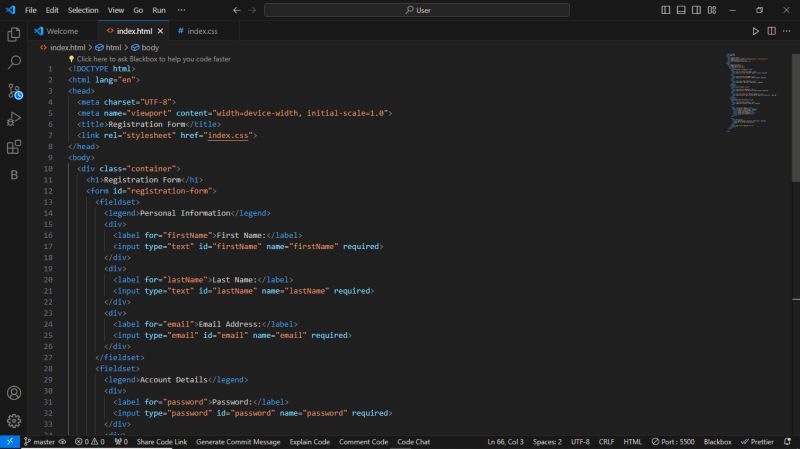The image size is (800, 449).
Task: Change line ending via CRLF
Action: click(x=606, y=442)
